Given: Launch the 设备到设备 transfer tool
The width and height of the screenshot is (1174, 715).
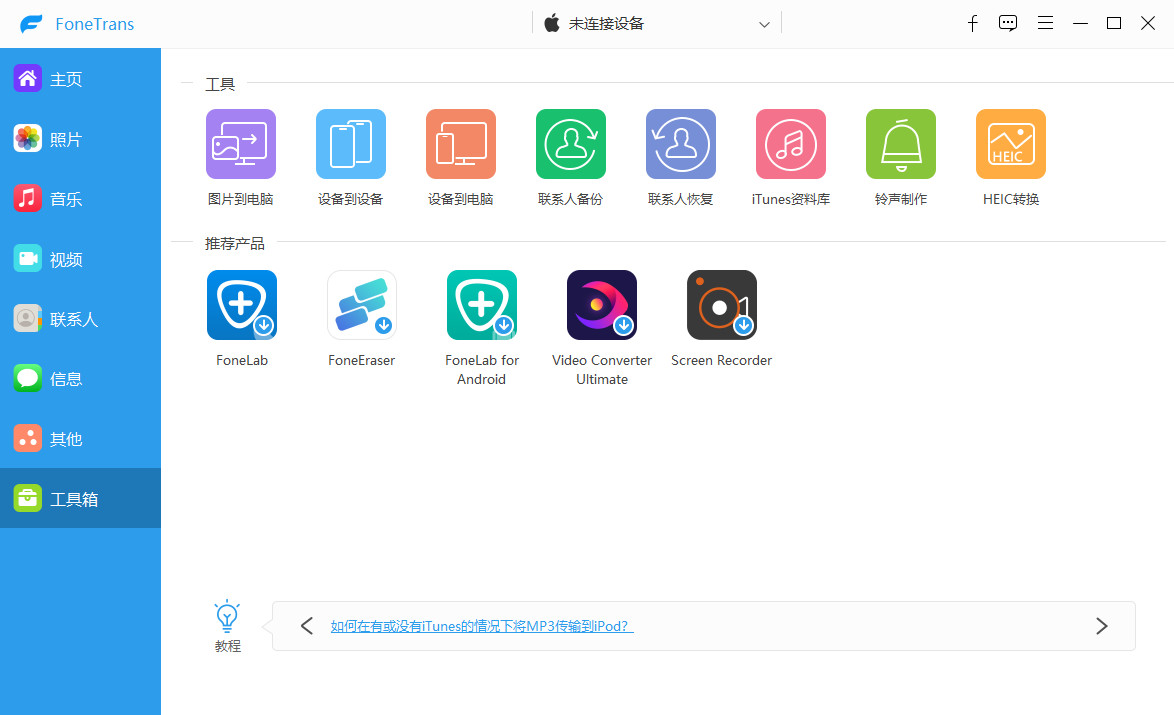Looking at the screenshot, I should click(350, 144).
